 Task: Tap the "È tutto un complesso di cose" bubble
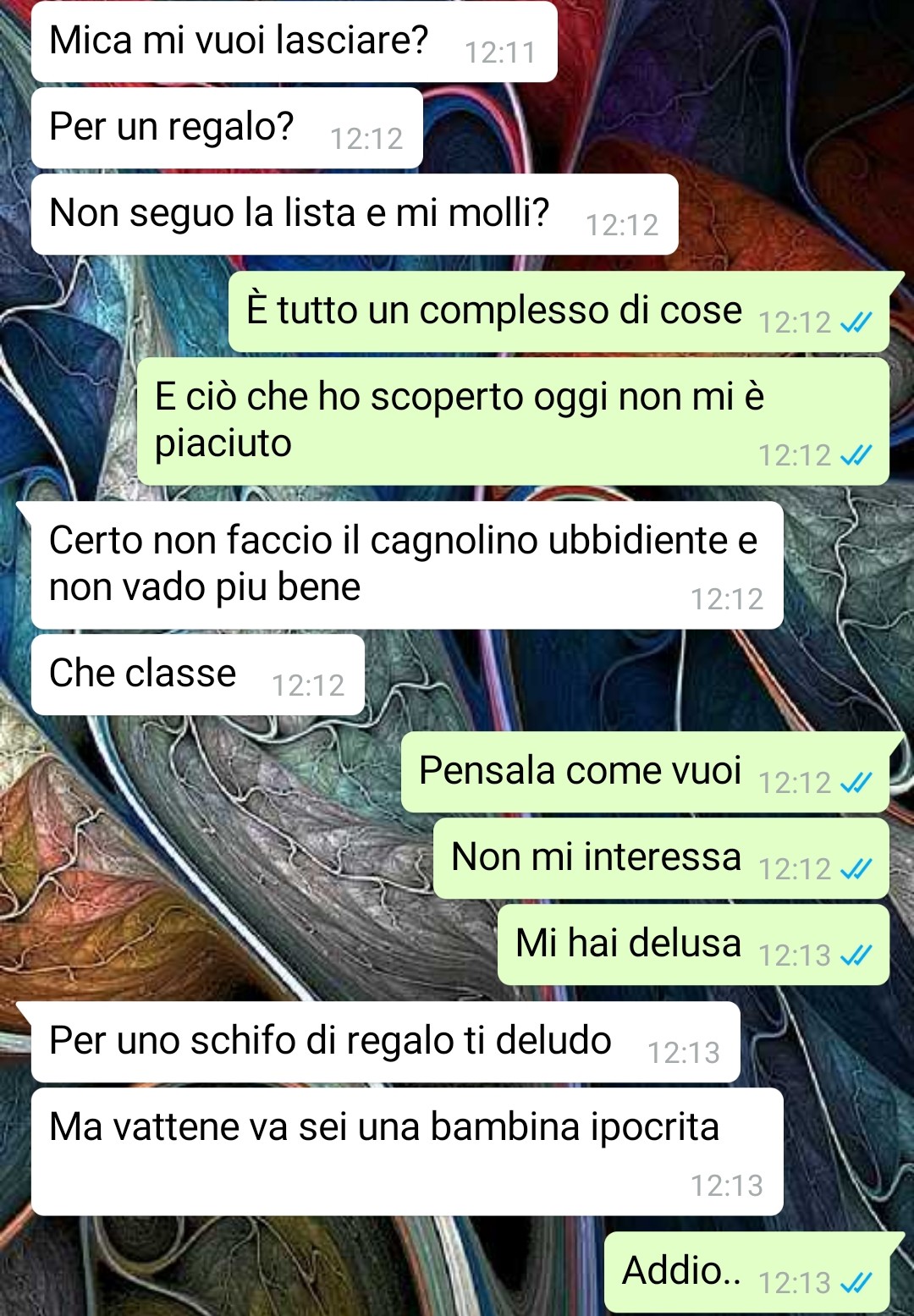coord(559,311)
